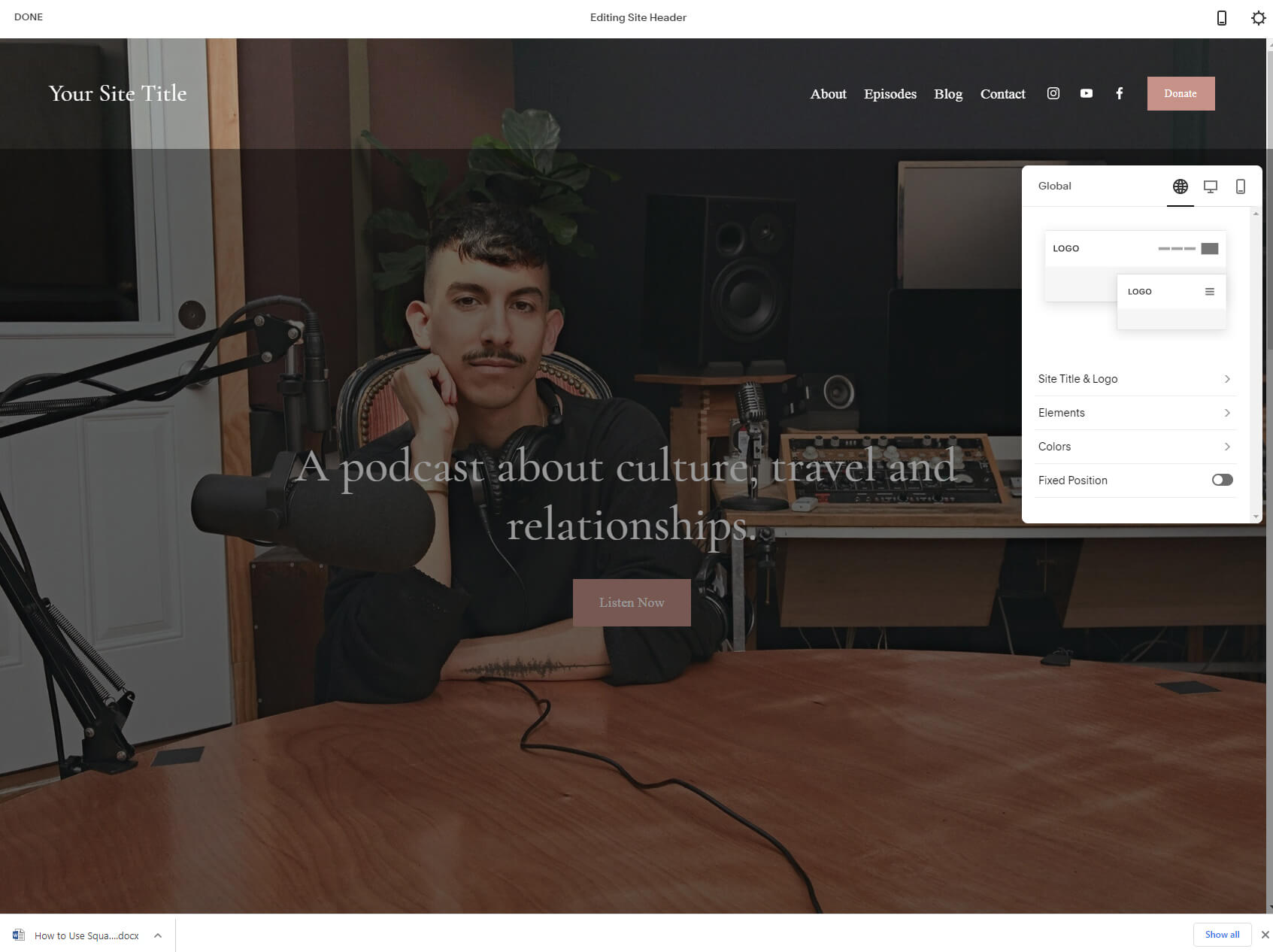Image resolution: width=1273 pixels, height=952 pixels.
Task: Switch to Global editing view via globe icon
Action: tap(1180, 186)
